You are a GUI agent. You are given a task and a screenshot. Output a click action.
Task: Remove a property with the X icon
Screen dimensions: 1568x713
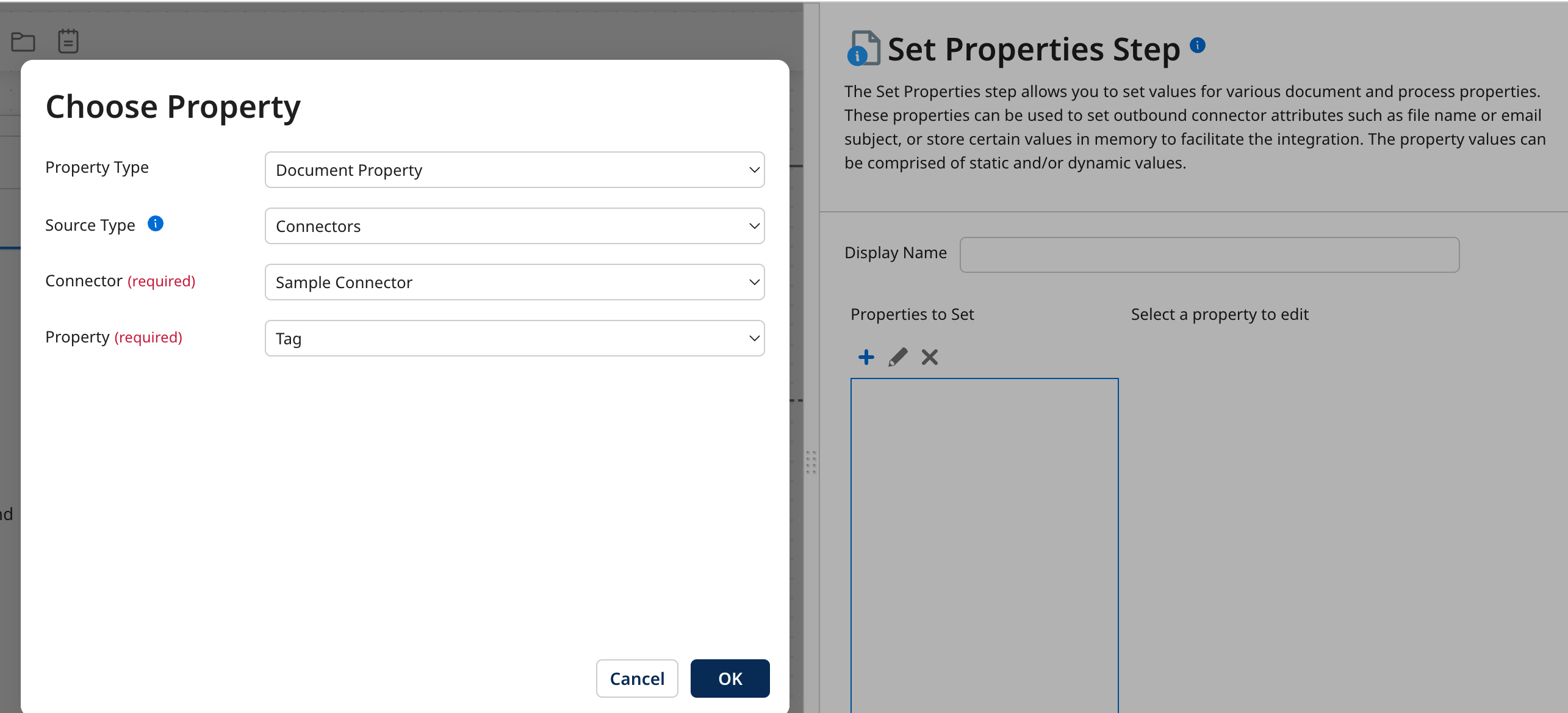pyautogui.click(x=929, y=357)
